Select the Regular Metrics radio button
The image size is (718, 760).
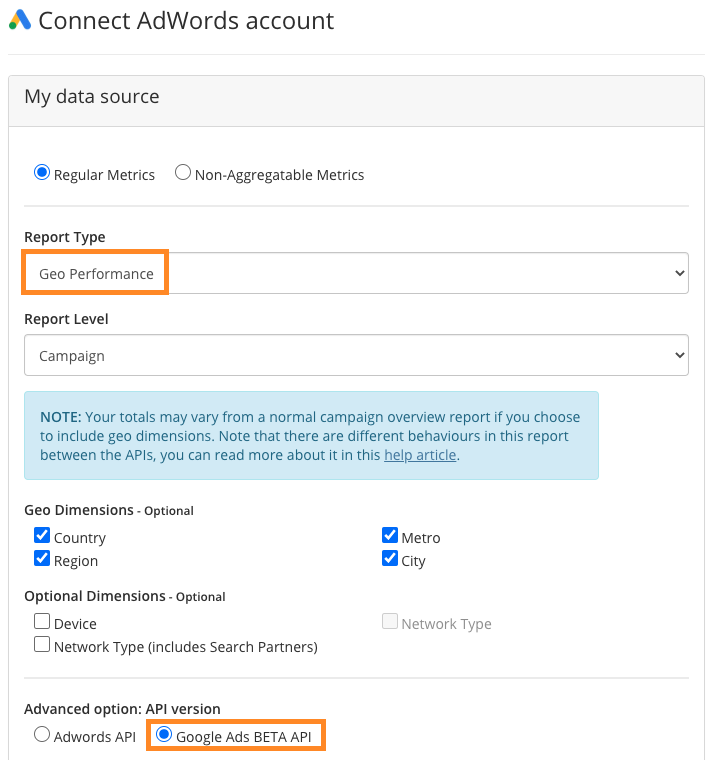click(x=42, y=173)
